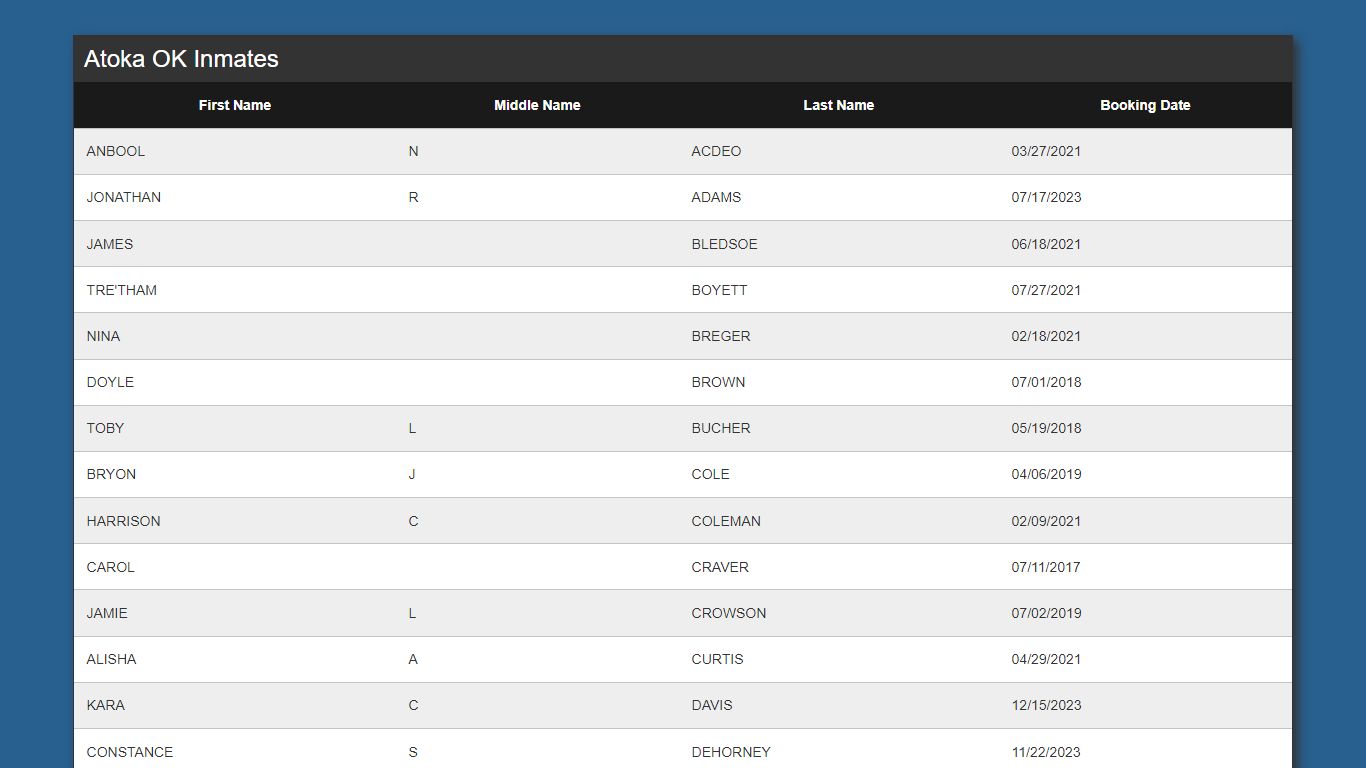1366x768 pixels.
Task: Click booking date 02/18/2021
Action: click(1046, 336)
